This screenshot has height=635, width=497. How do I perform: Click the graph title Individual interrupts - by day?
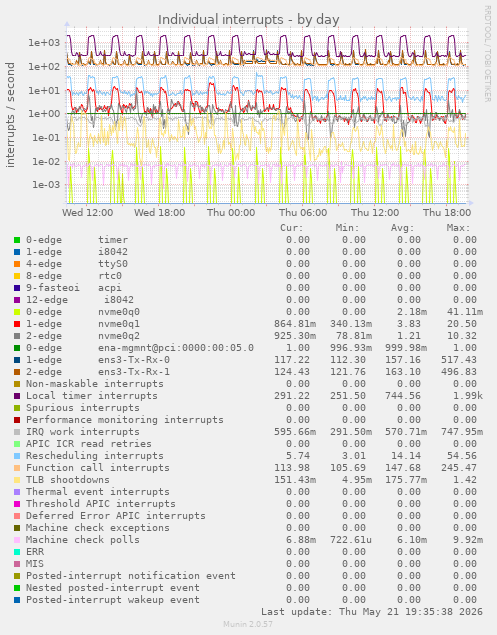pyautogui.click(x=248, y=19)
